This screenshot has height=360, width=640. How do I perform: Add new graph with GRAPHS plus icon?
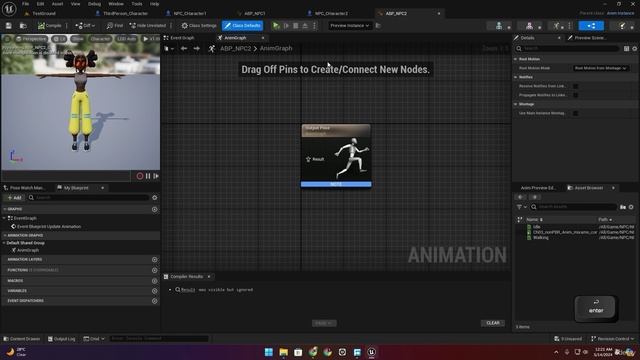(x=155, y=209)
